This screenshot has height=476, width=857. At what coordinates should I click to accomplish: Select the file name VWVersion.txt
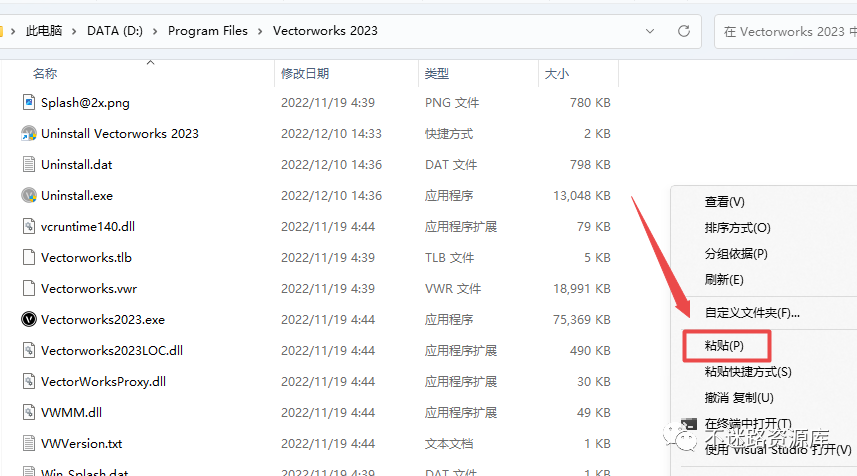[81, 444]
